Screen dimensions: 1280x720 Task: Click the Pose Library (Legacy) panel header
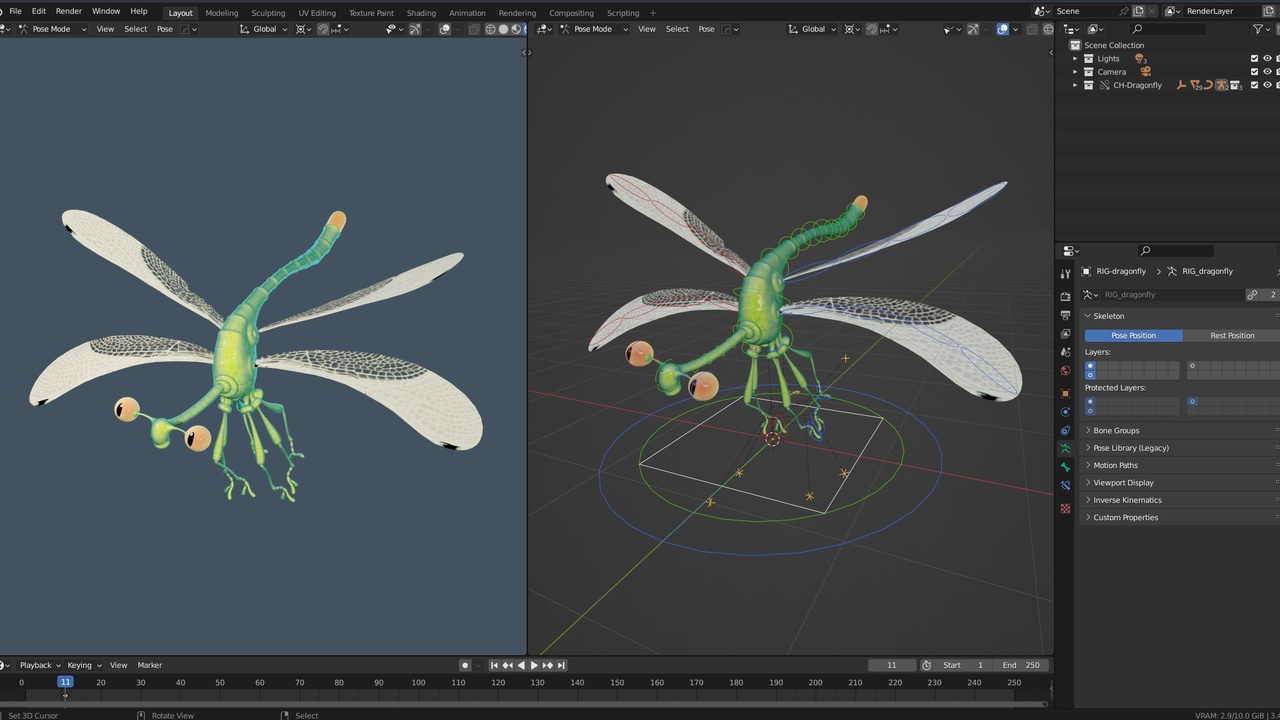1131,447
